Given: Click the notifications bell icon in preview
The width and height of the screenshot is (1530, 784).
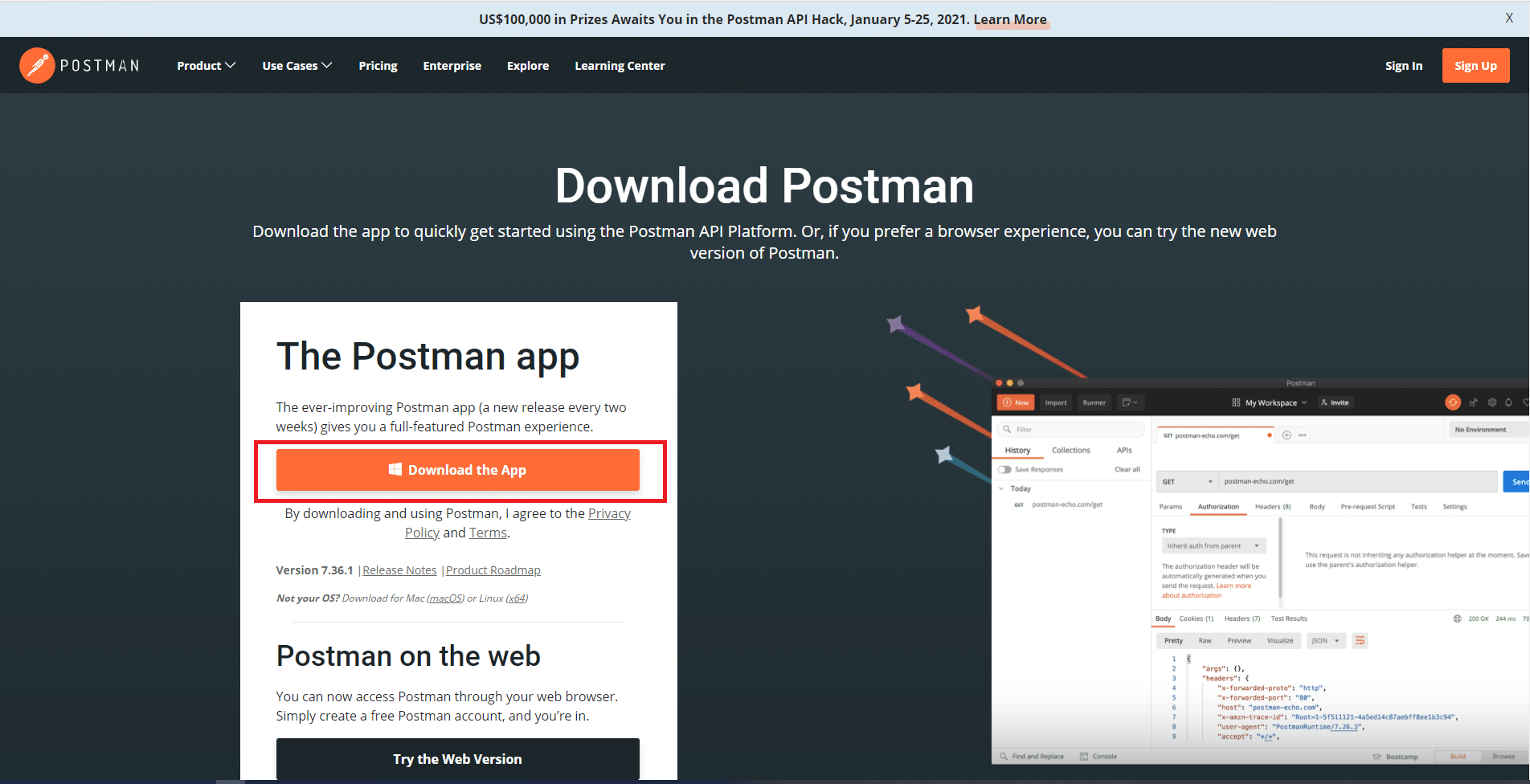Looking at the screenshot, I should (1508, 402).
